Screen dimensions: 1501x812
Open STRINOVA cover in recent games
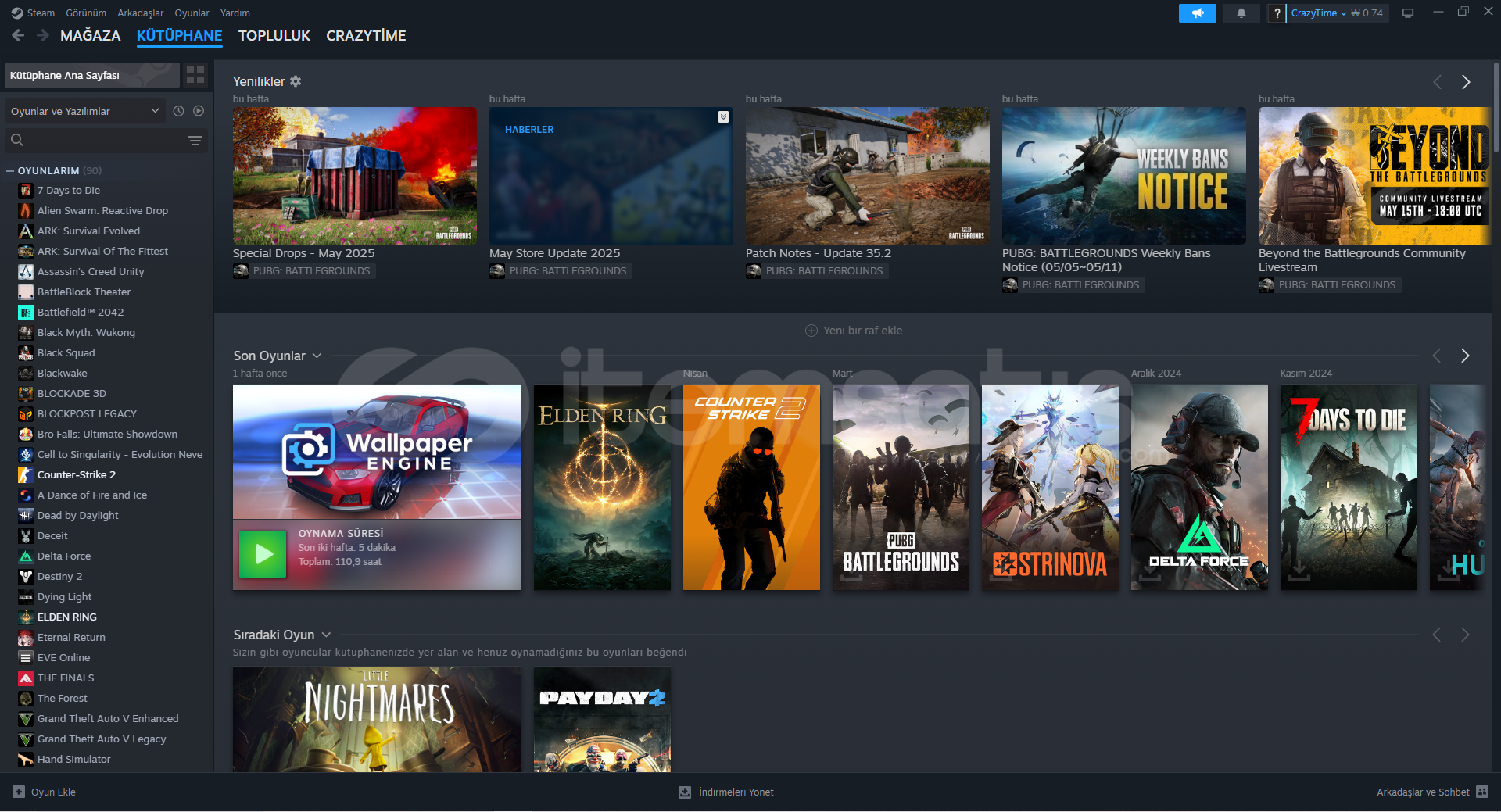1050,487
